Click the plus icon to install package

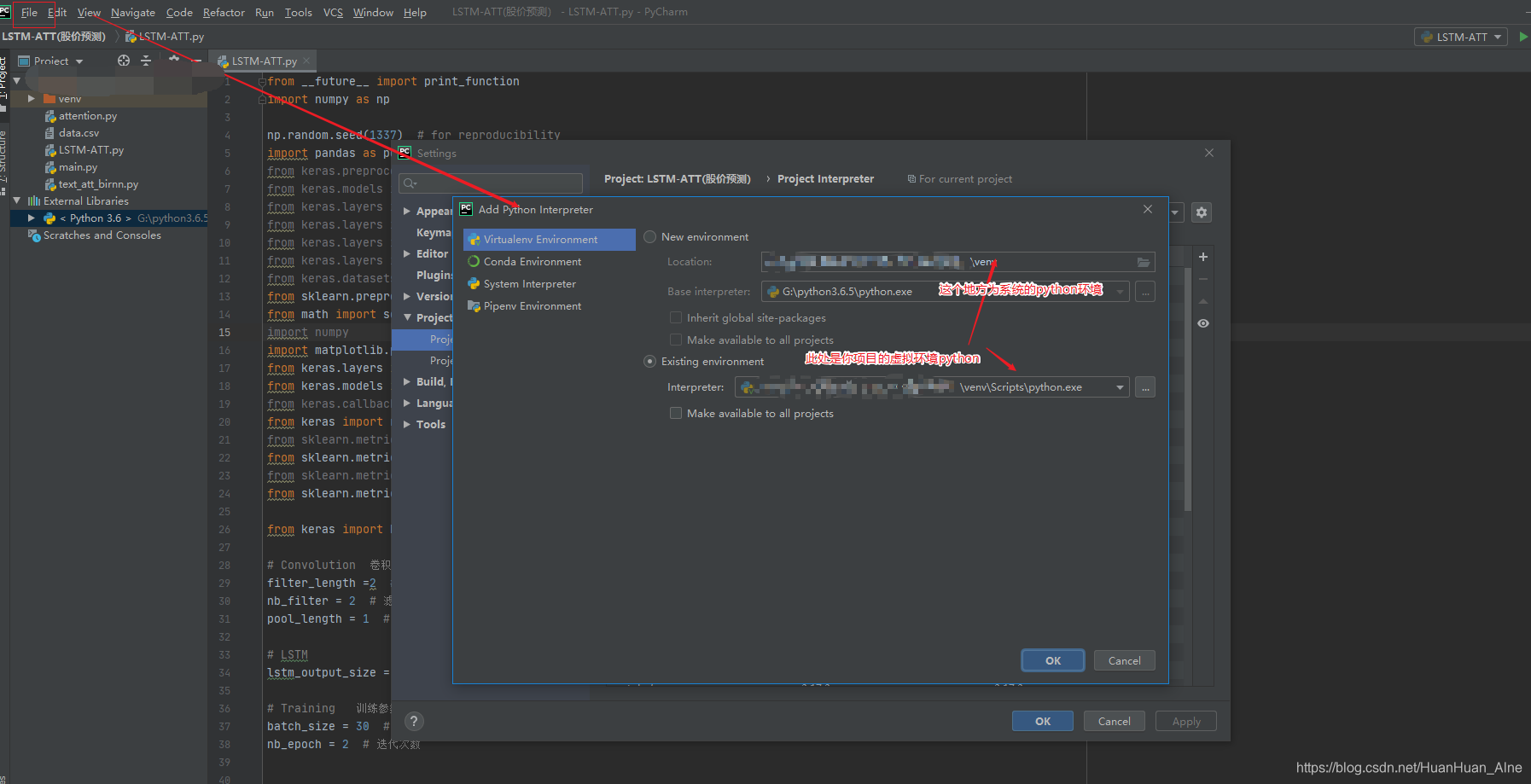[x=1203, y=257]
